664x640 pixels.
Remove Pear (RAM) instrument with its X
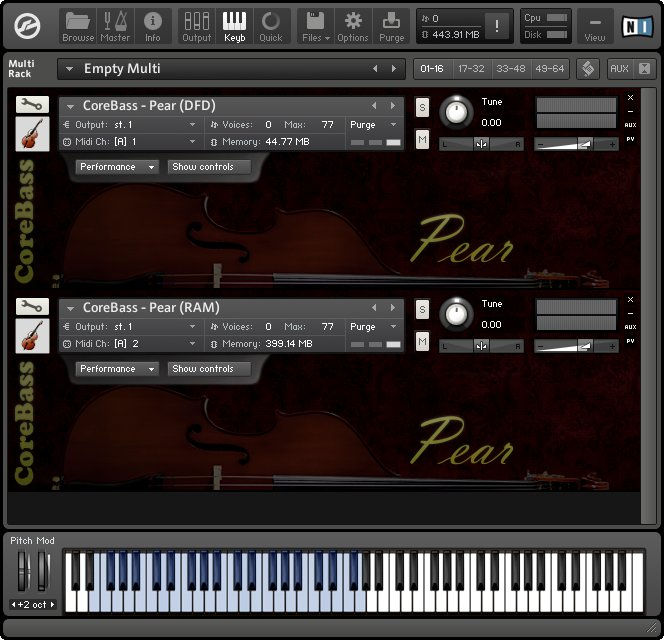coord(630,299)
